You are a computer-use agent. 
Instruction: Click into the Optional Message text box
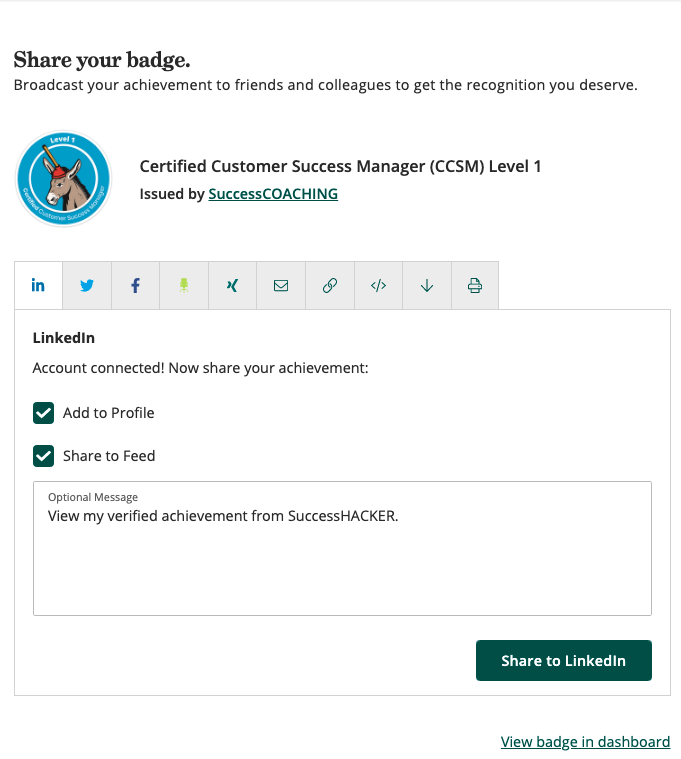pyautogui.click(x=342, y=548)
